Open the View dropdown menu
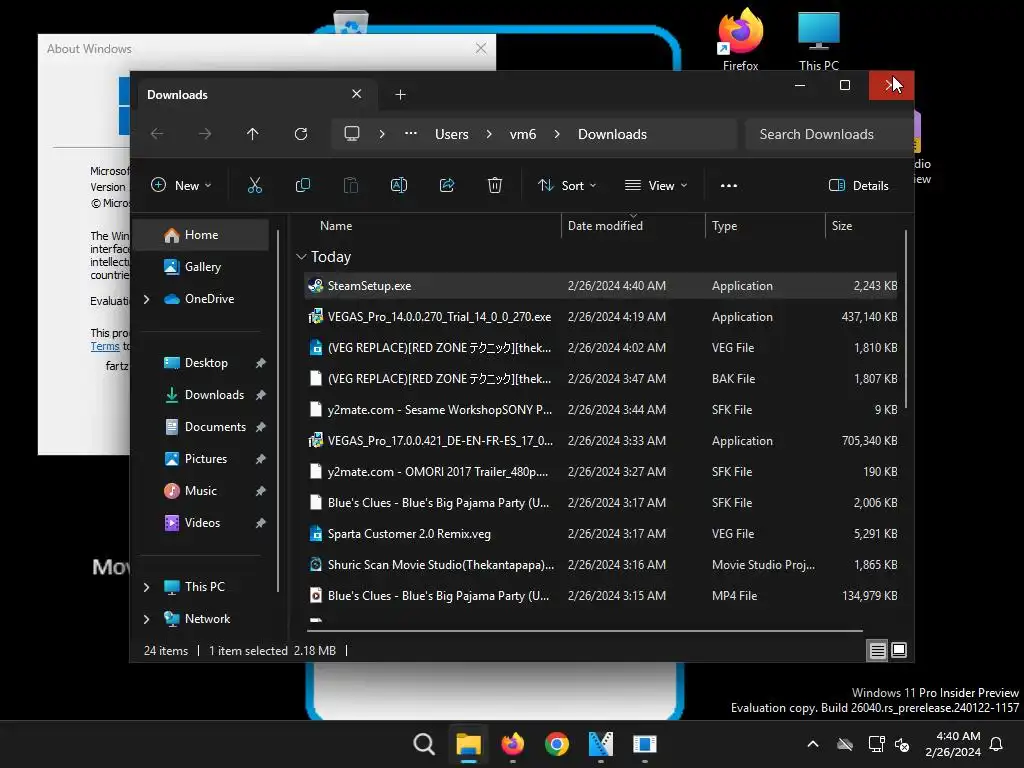 (x=656, y=185)
